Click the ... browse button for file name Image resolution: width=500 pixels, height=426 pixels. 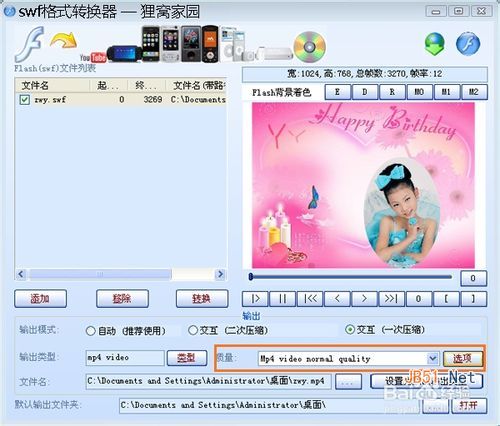(x=348, y=382)
